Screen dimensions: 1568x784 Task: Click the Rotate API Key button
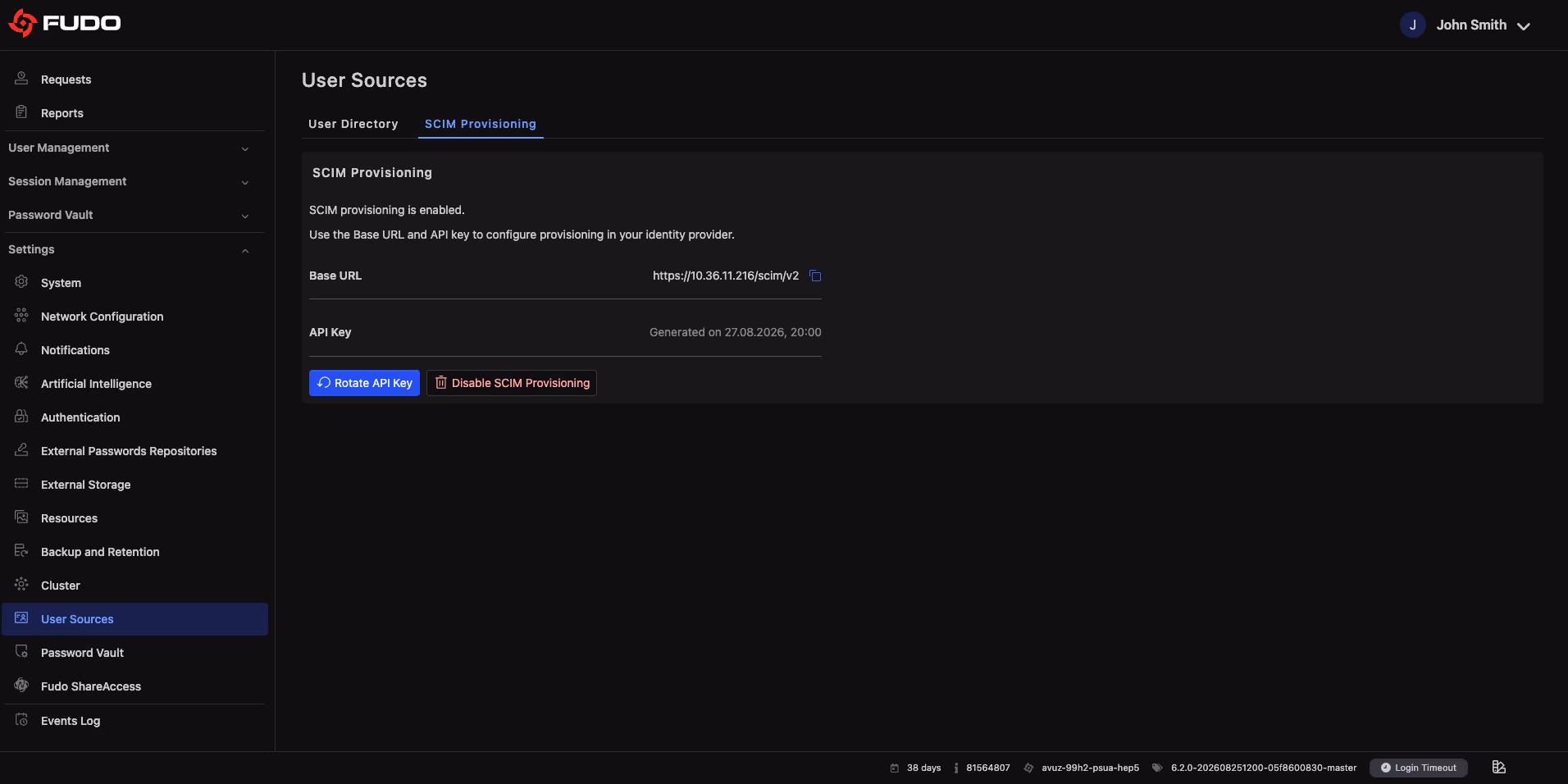pyautogui.click(x=364, y=383)
